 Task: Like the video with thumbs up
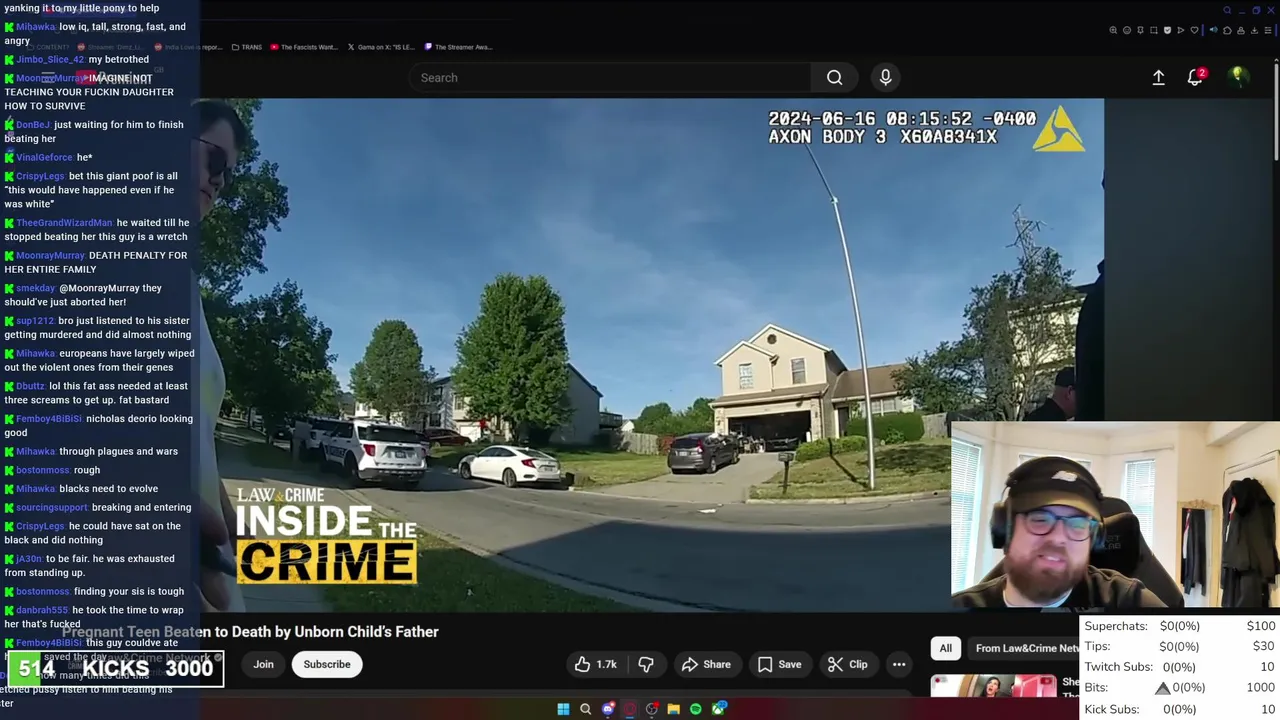click(595, 664)
